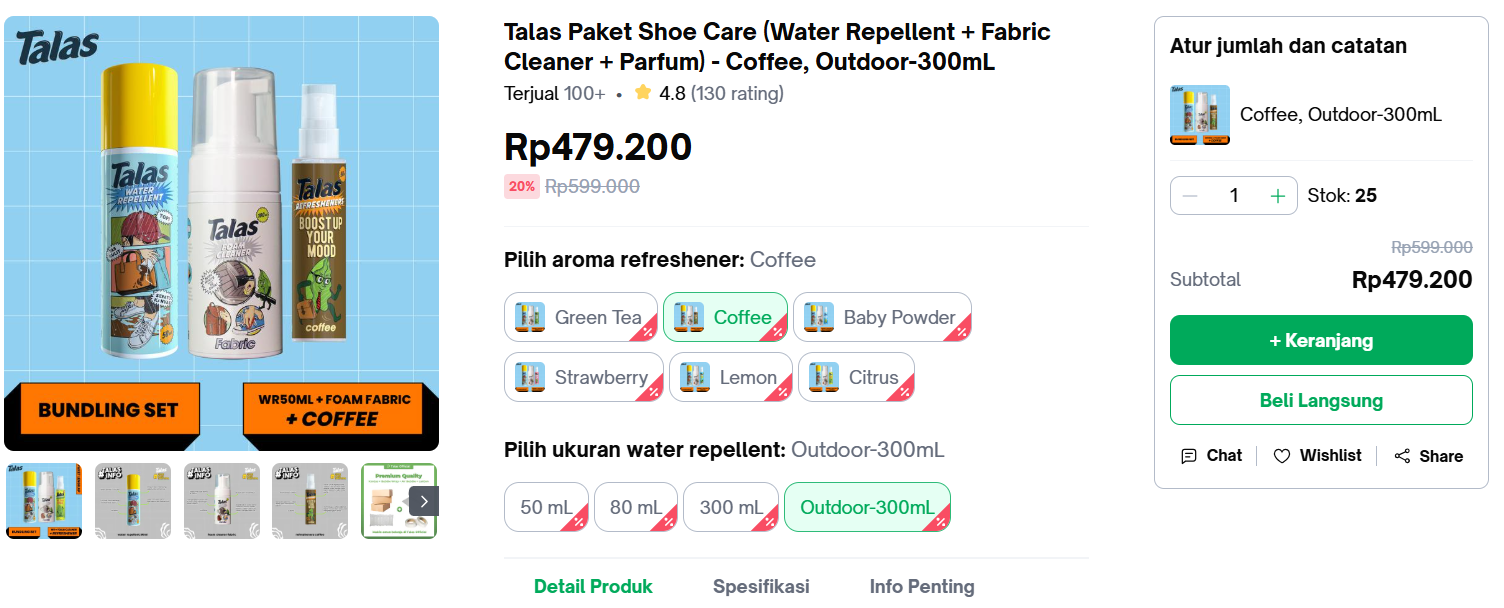Screen dimensions: 1504x608
Task: Open the Info Penting tab
Action: point(921,587)
